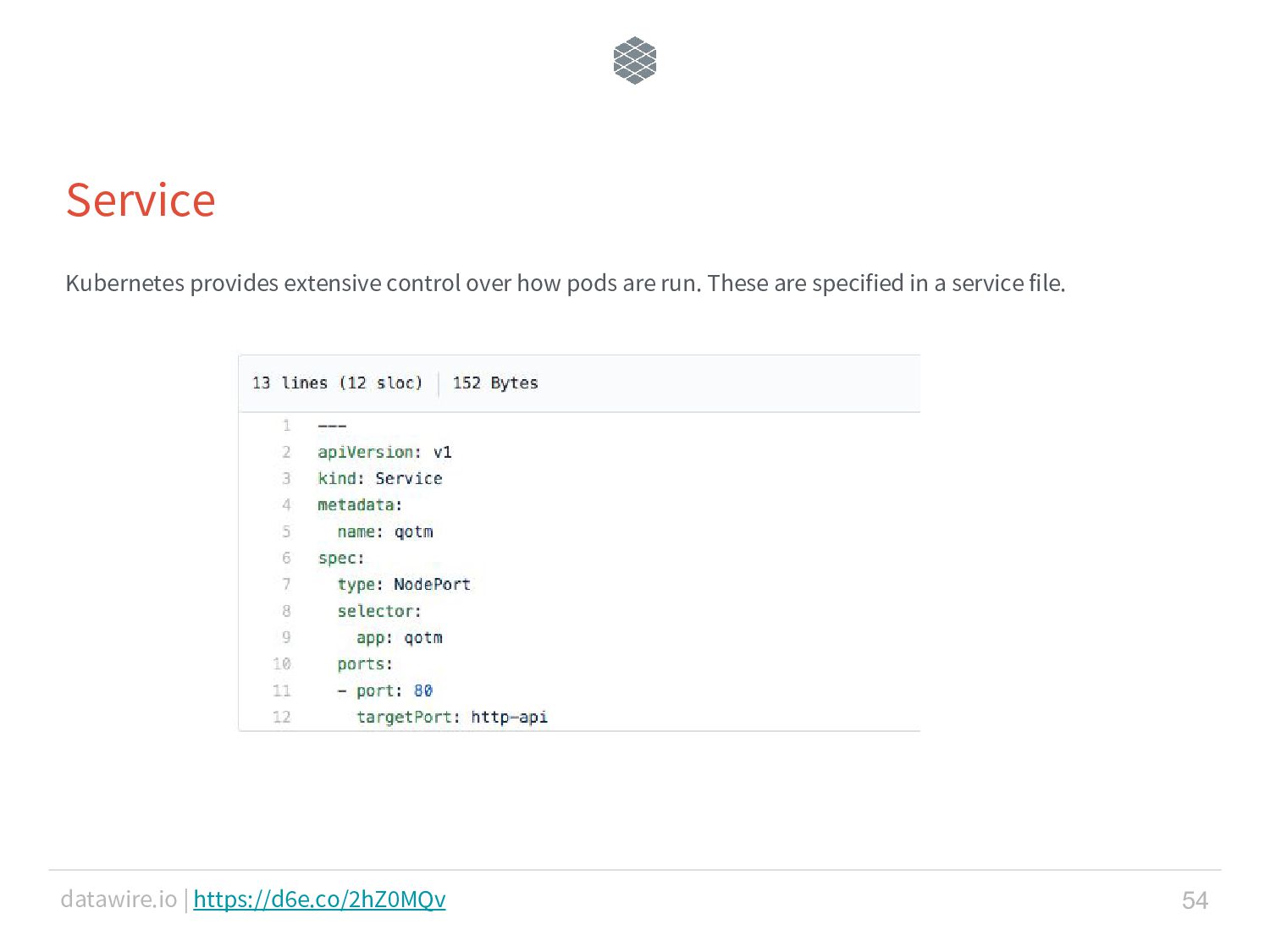Click code line 'selector:'

pos(379,611)
